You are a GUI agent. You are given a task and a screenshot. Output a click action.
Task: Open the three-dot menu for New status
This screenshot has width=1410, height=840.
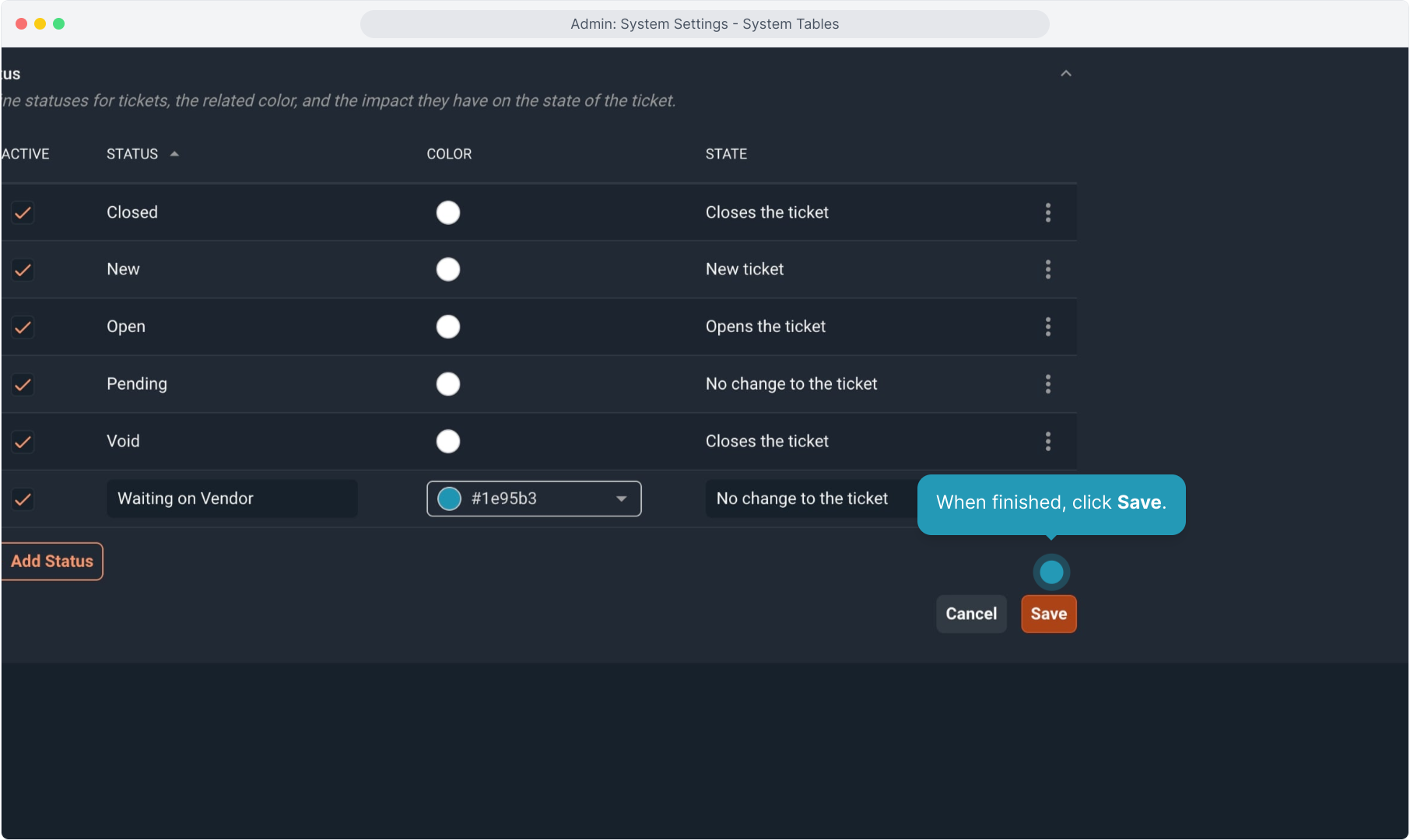click(x=1047, y=269)
